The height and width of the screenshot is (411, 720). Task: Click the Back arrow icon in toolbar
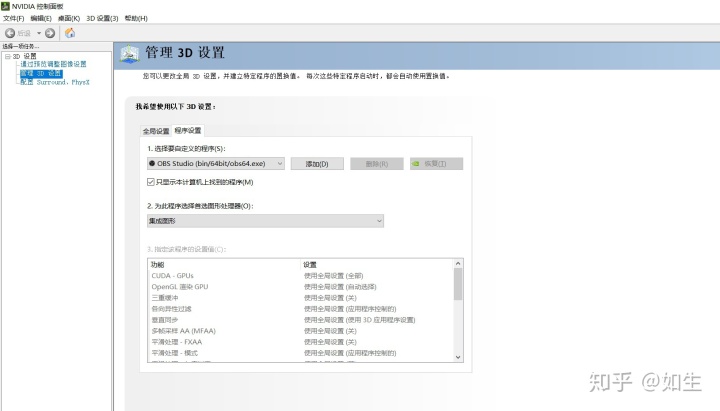pyautogui.click(x=10, y=33)
